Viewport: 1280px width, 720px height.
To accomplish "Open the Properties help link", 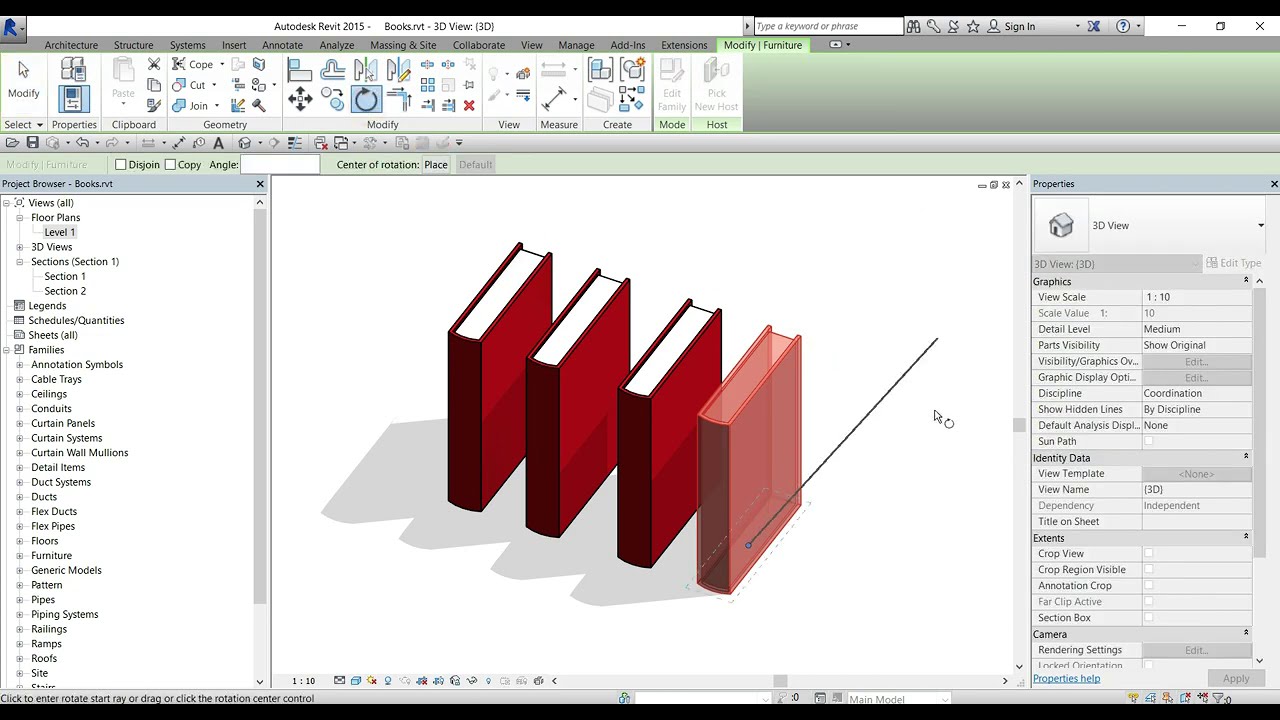I will pos(1066,678).
